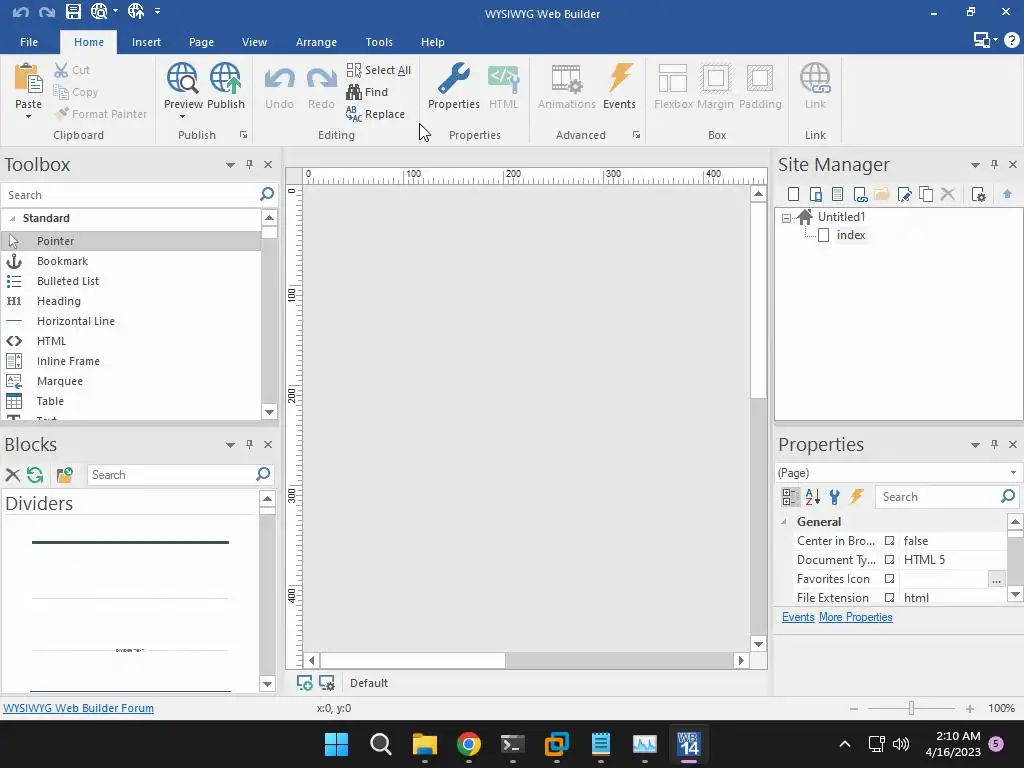Open the Find binoculars tool
The height and width of the screenshot is (768, 1024).
click(367, 92)
